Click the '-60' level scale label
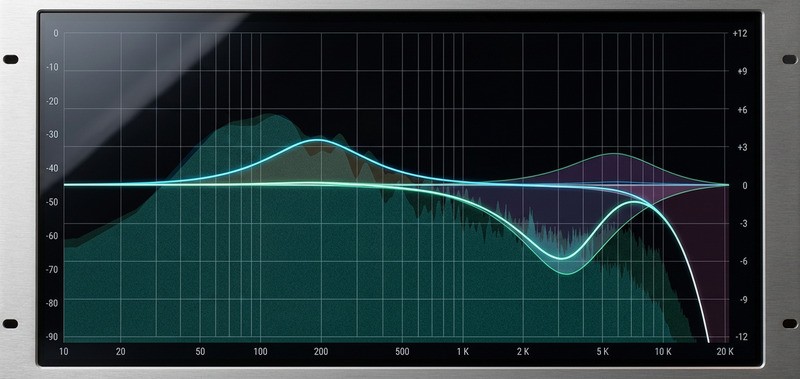The height and width of the screenshot is (379, 800). coord(52,236)
